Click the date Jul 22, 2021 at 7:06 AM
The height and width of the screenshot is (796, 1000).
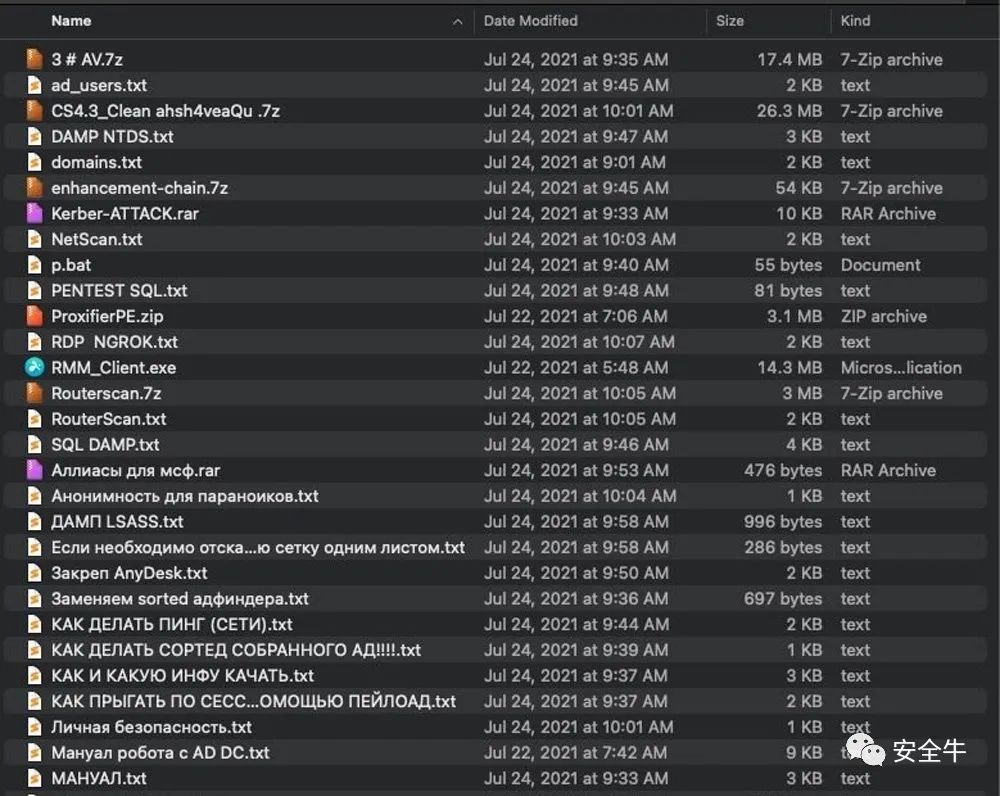(576, 316)
